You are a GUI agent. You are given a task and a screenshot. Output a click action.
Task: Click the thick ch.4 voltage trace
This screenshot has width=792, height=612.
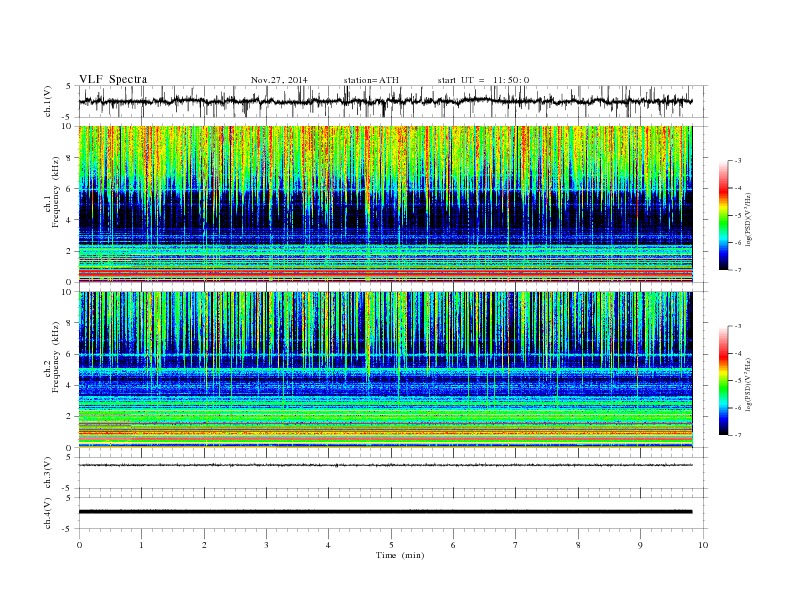(x=385, y=512)
